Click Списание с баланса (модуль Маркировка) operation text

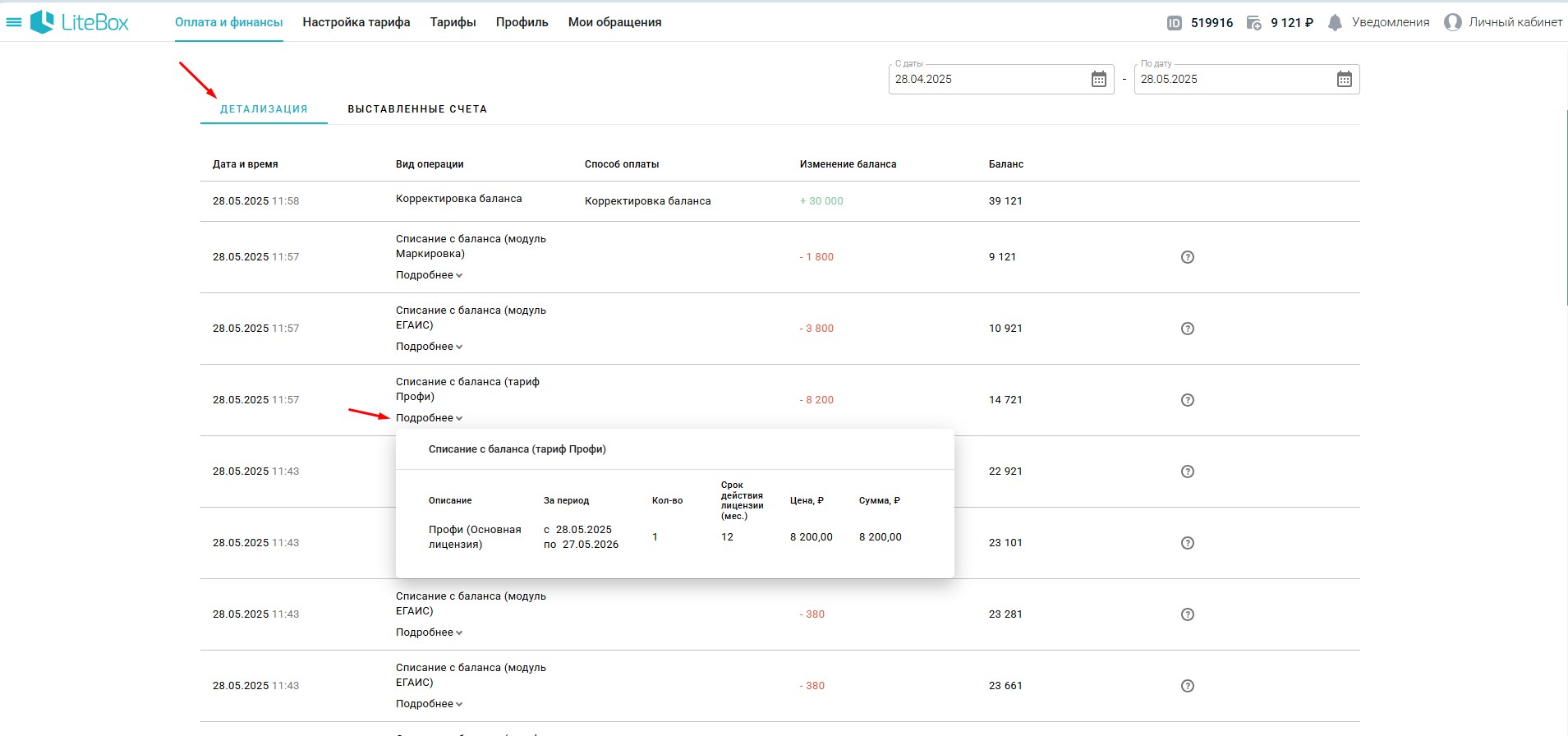tap(471, 246)
